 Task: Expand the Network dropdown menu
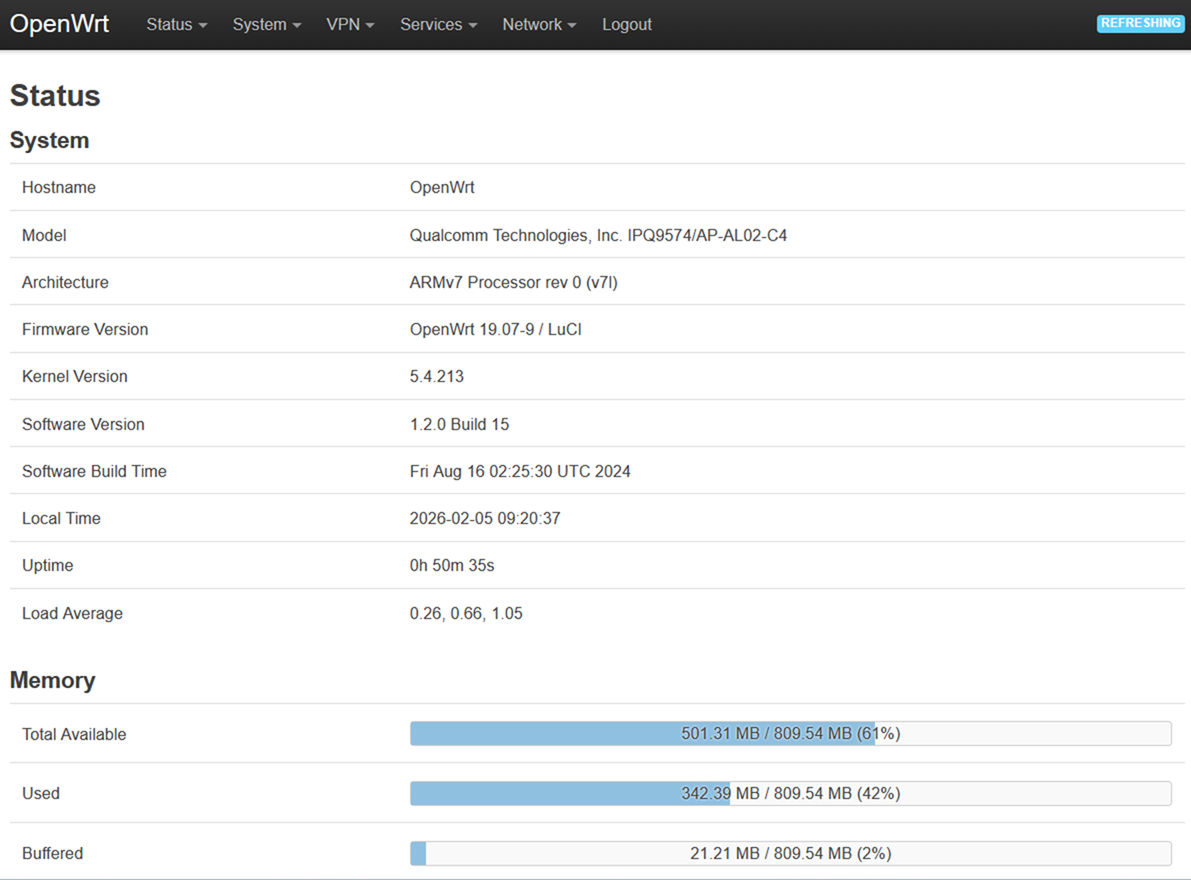pos(539,24)
